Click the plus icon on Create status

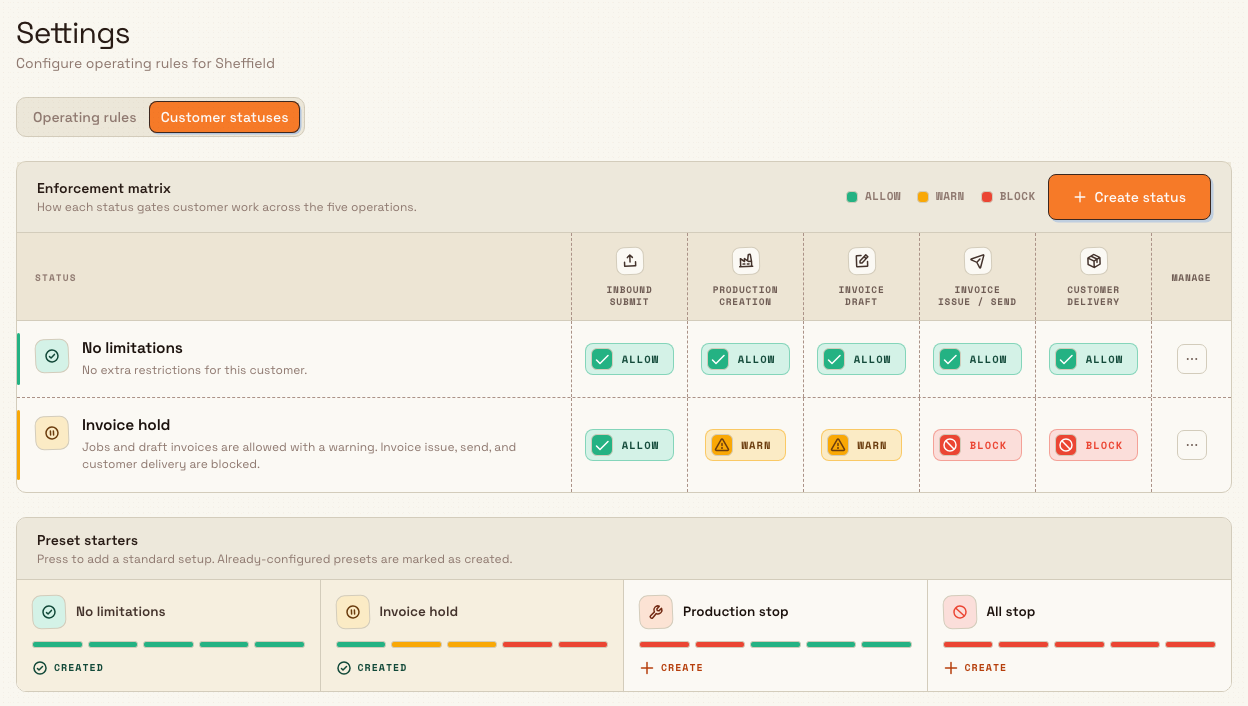click(x=1080, y=198)
